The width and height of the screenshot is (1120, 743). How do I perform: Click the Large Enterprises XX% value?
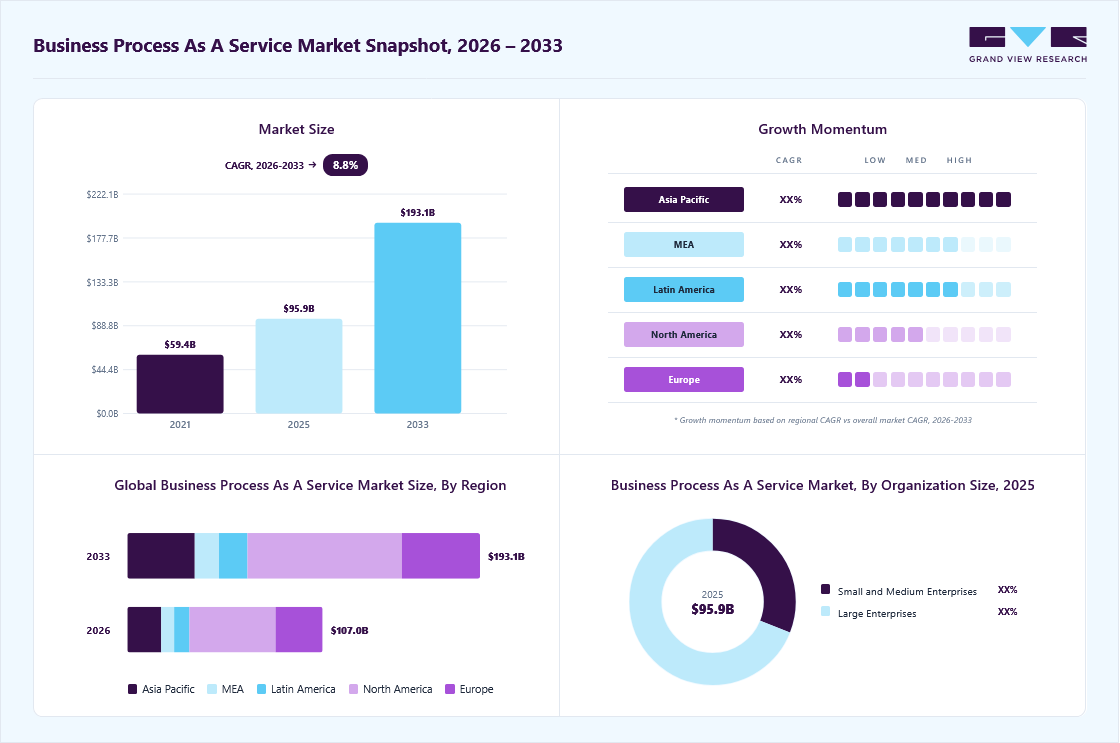coord(1007,612)
